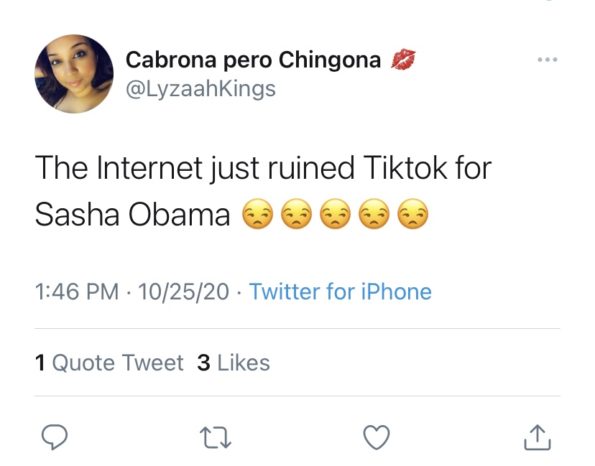
Task: Open Cabrona pero Chingona profile name
Action: 253,60
